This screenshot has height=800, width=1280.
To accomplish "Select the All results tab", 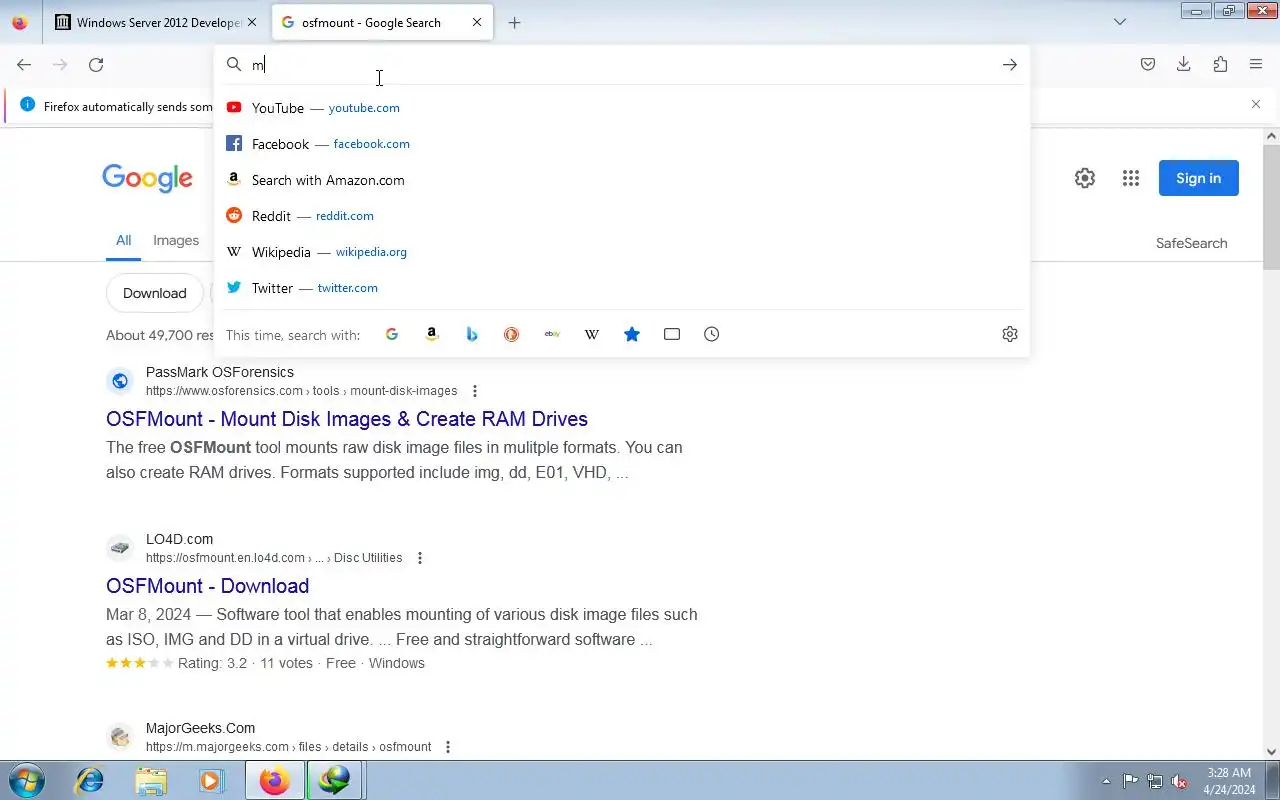I will 123,240.
